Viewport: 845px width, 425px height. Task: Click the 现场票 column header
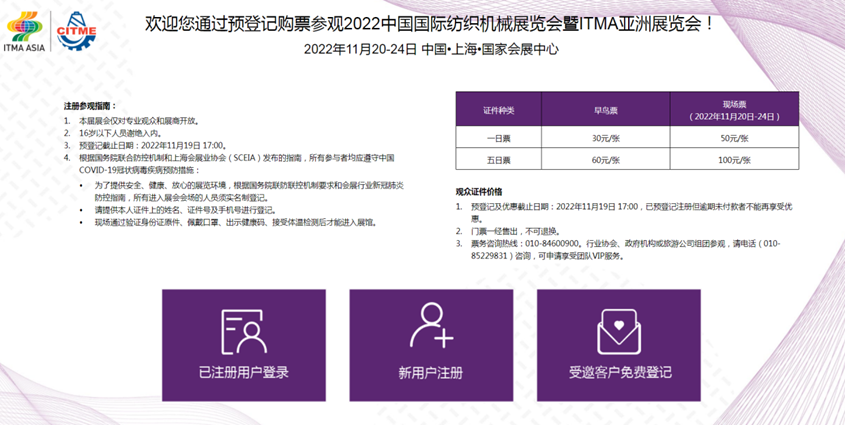(735, 109)
